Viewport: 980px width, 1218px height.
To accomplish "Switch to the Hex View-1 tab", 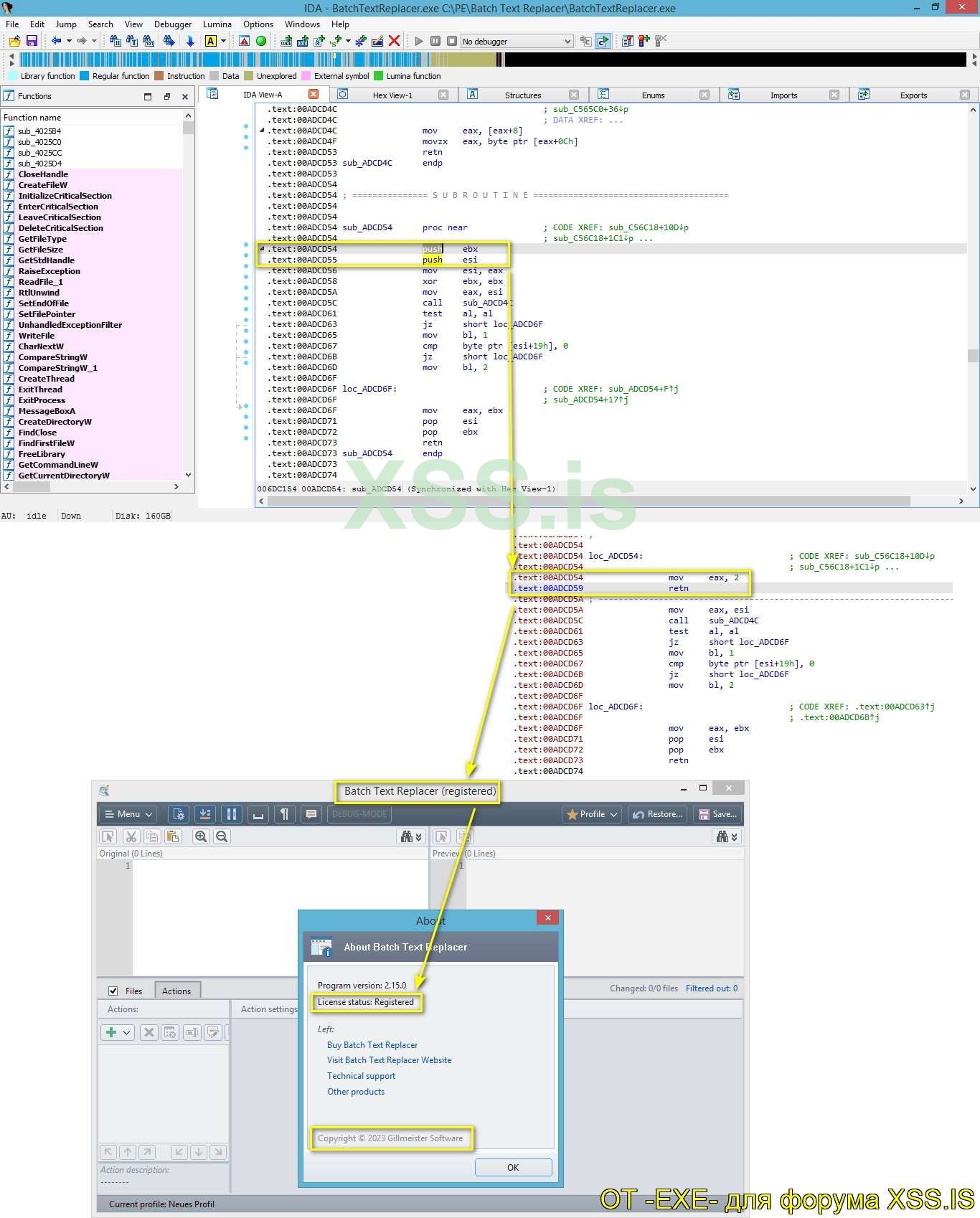I will tap(392, 95).
